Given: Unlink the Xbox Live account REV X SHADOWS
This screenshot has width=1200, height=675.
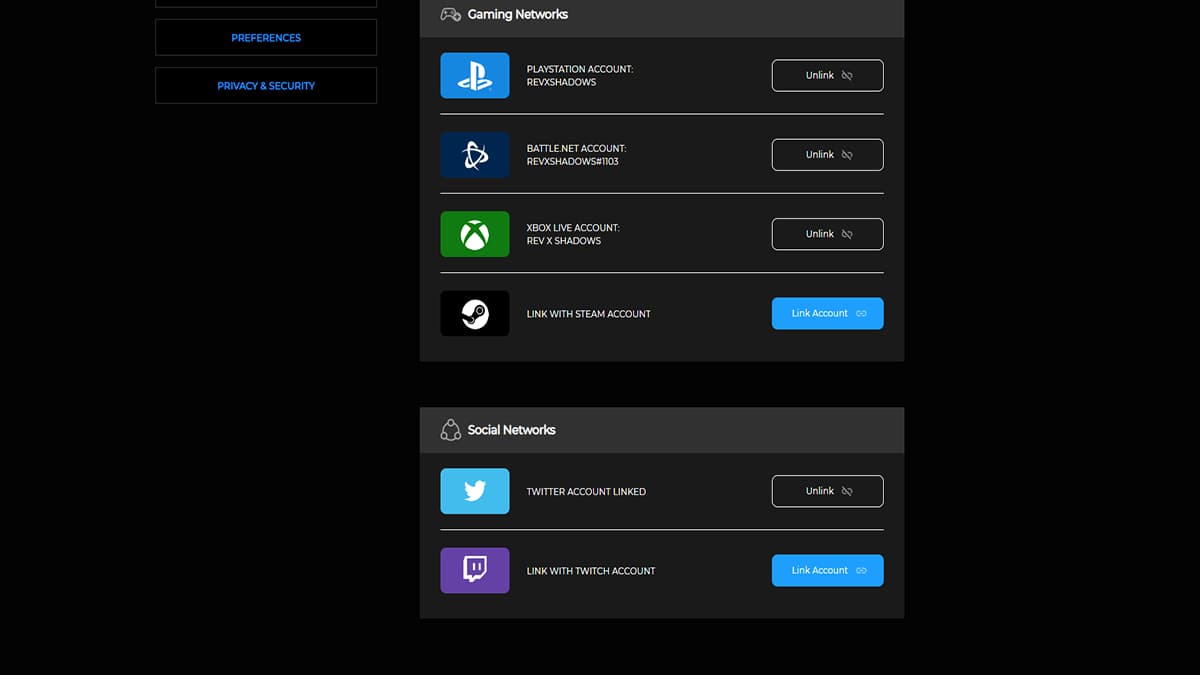Looking at the screenshot, I should click(827, 233).
